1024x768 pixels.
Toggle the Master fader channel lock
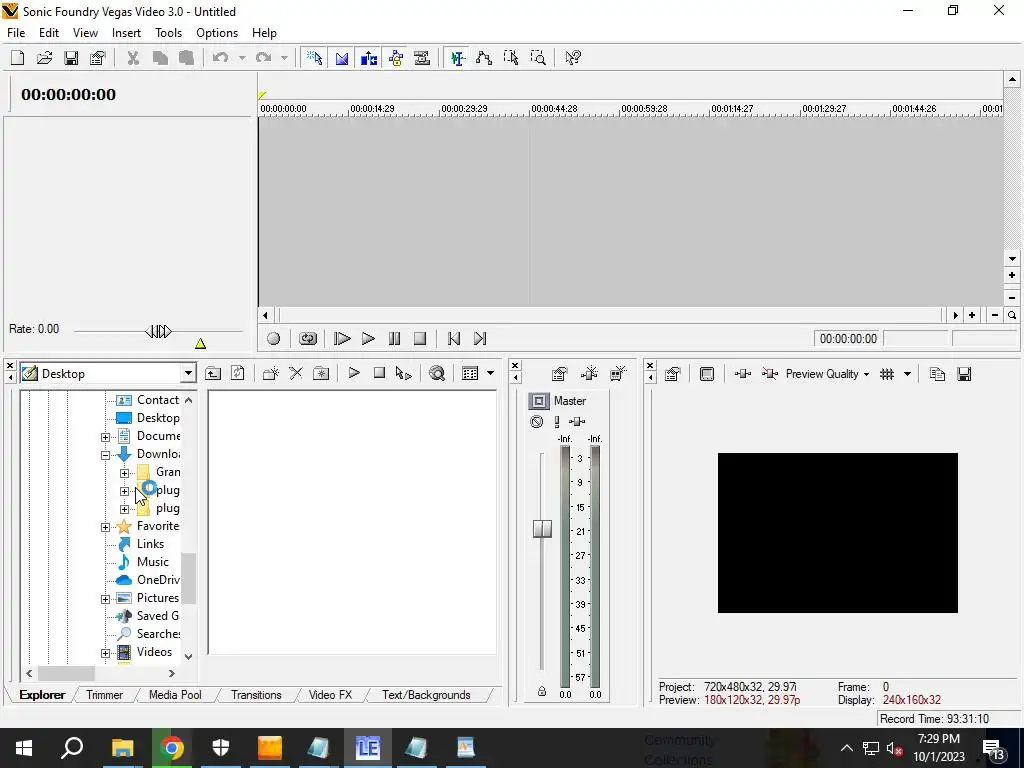point(542,692)
